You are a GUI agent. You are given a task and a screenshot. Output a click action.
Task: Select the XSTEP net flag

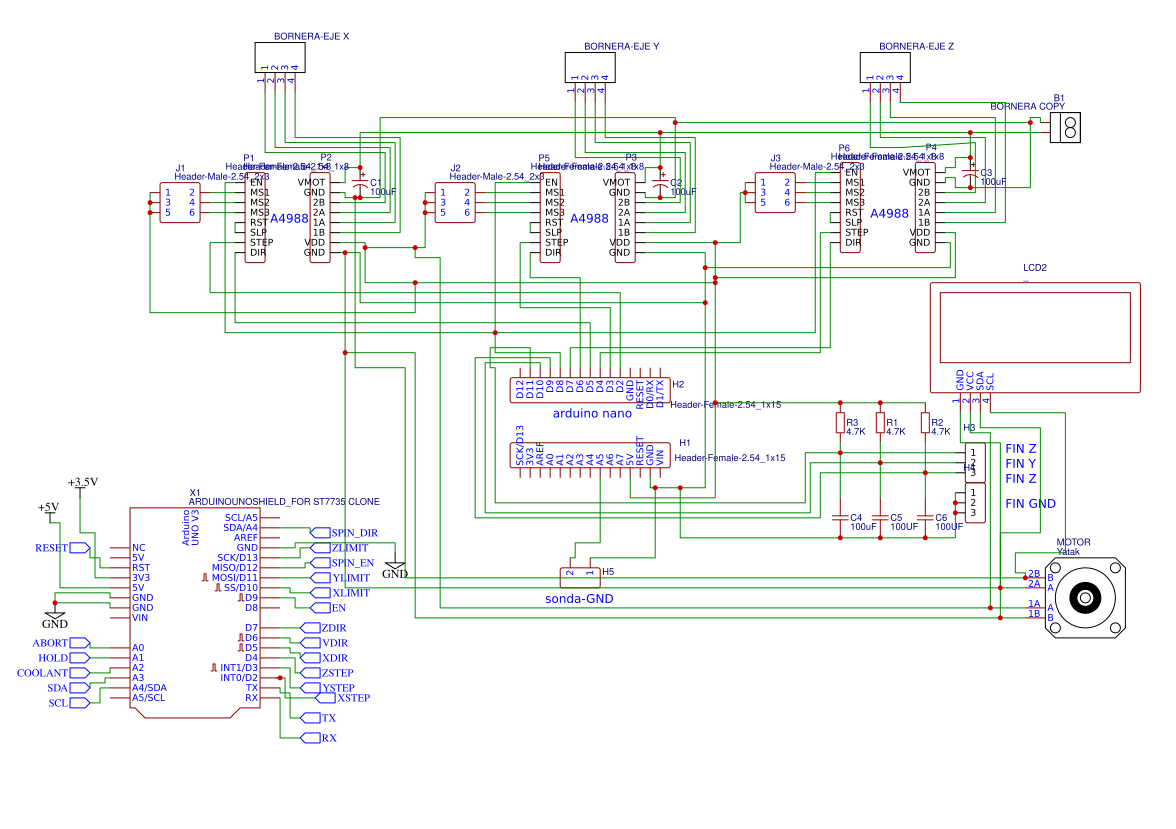343,698
